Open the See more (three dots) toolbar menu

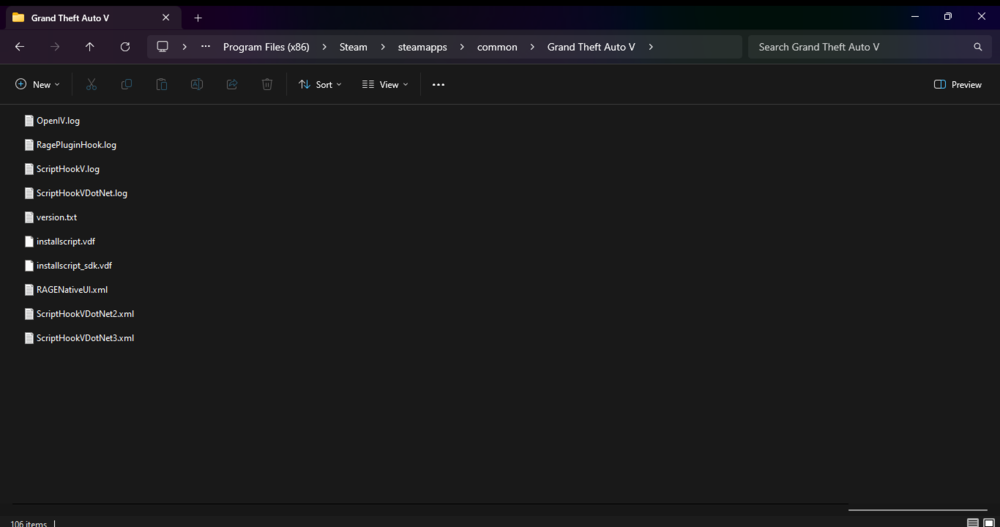coord(438,84)
